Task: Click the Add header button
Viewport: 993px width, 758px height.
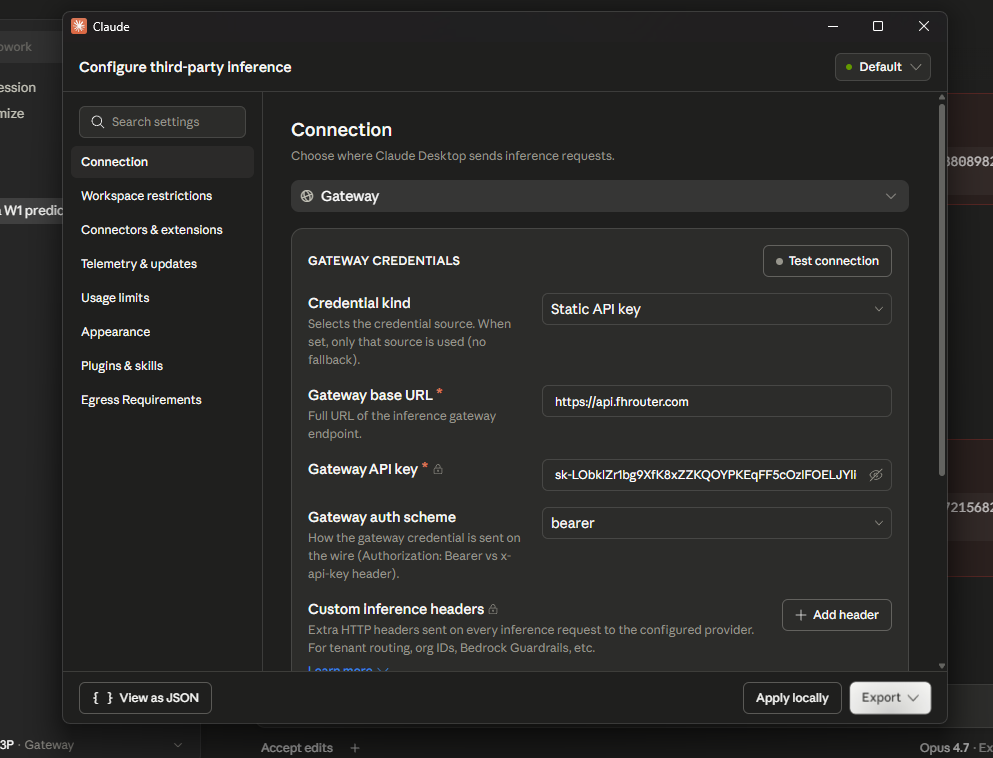Action: pos(837,615)
